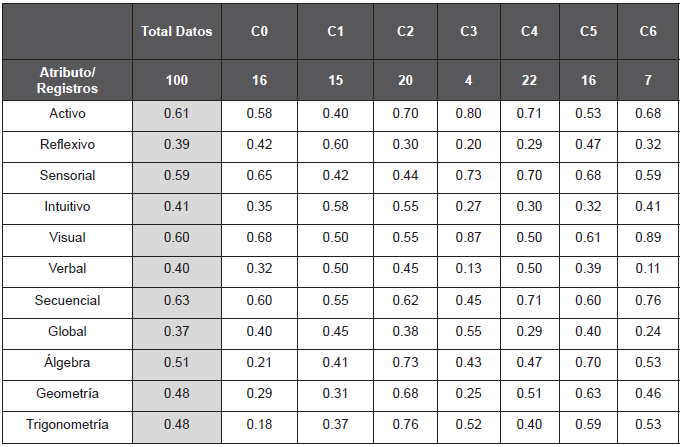This screenshot has width=682, height=447.
Task: Select the Sensorial row label
Action: tap(67, 176)
